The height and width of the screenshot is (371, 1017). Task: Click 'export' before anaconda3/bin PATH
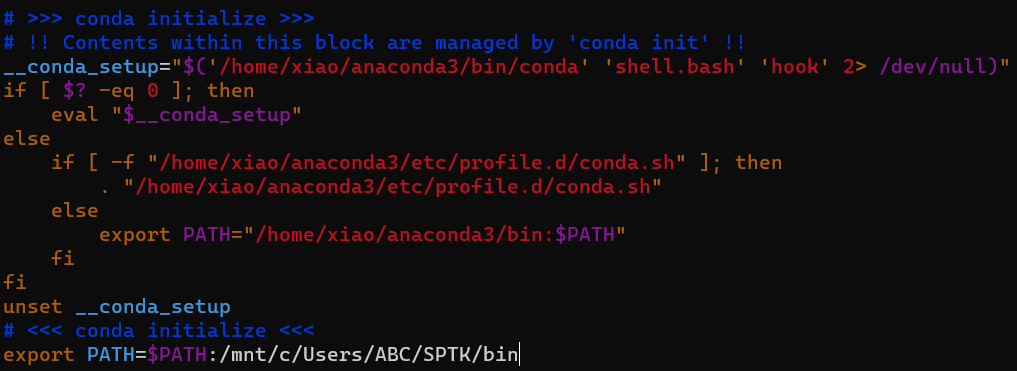coord(135,234)
